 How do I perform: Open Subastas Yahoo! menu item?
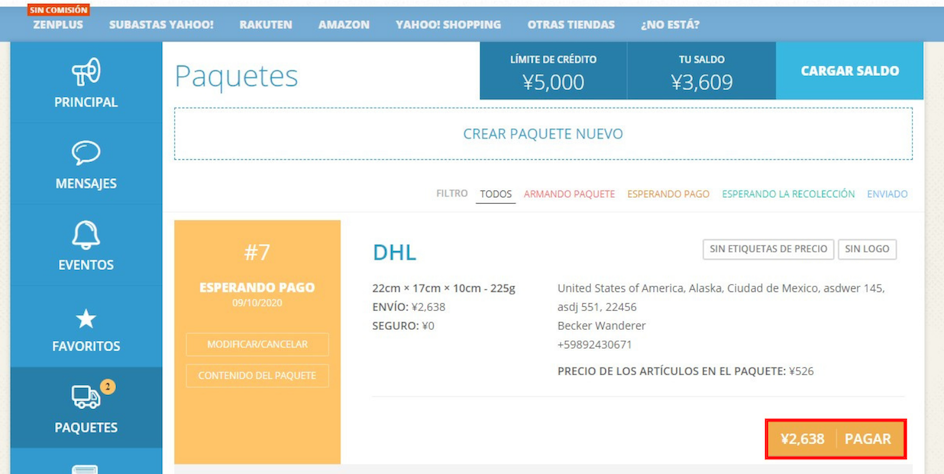pyautogui.click(x=161, y=25)
